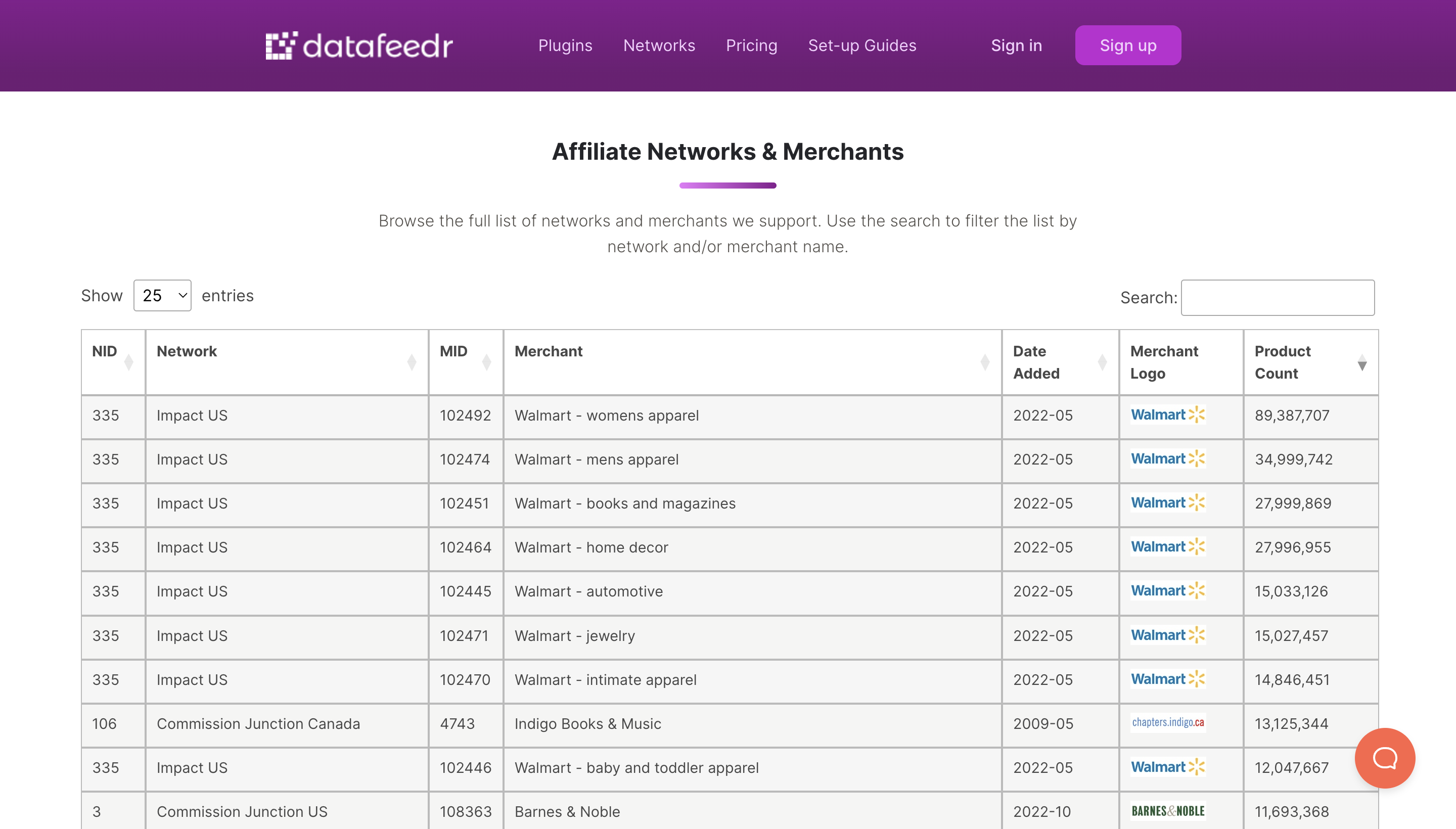Click MID value 102474
This screenshot has width=1456, height=829.
coord(465,459)
